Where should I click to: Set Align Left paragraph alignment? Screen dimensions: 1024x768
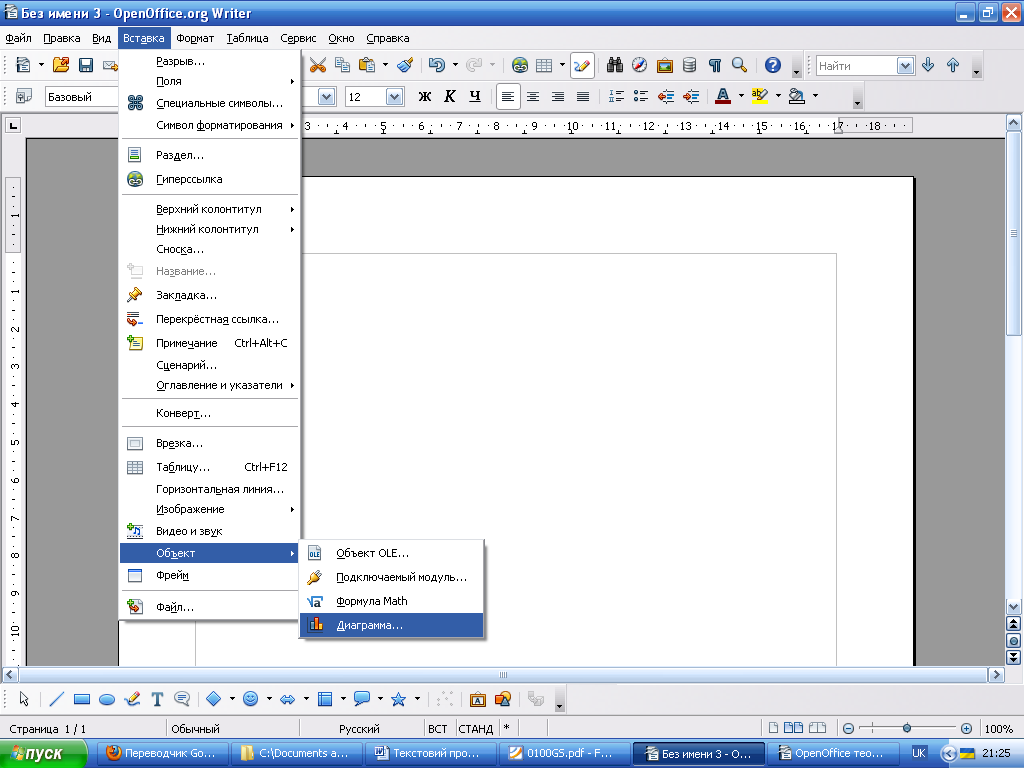(x=507, y=97)
